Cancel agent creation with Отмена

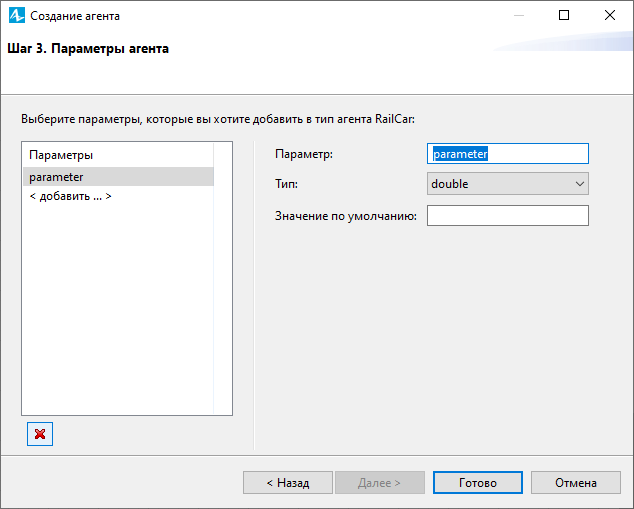point(576,483)
